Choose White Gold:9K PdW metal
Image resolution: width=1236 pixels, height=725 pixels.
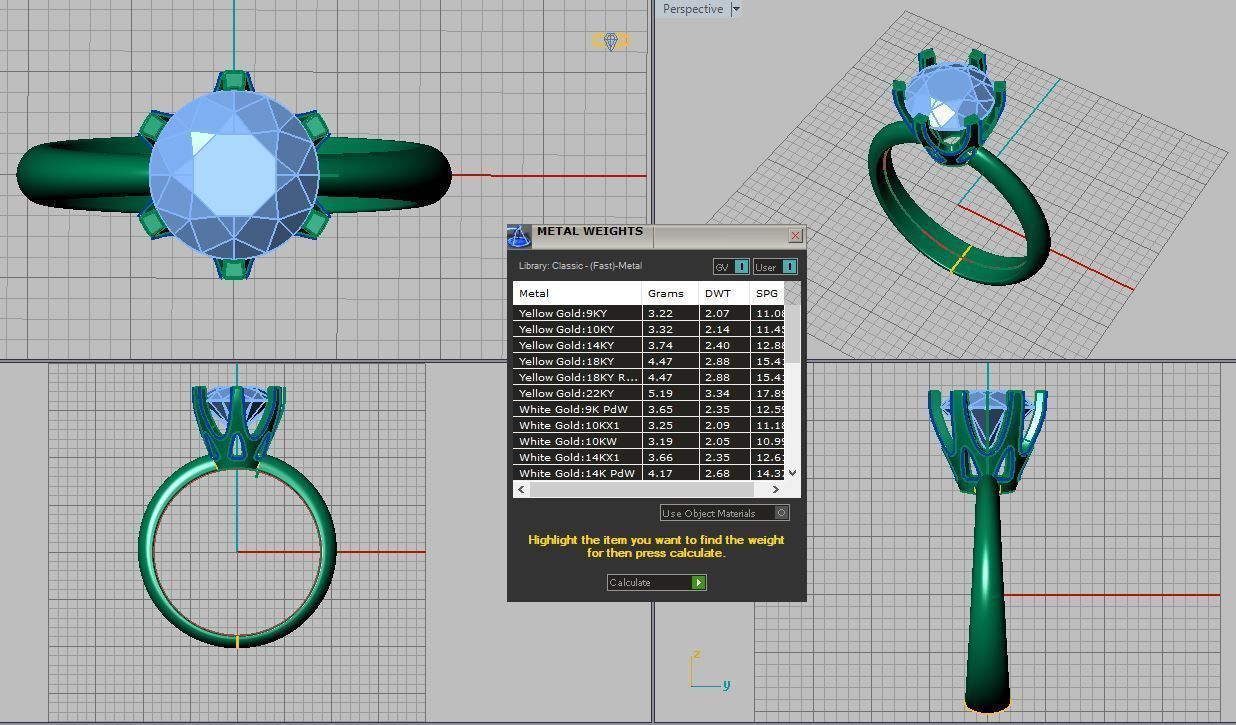649,409
